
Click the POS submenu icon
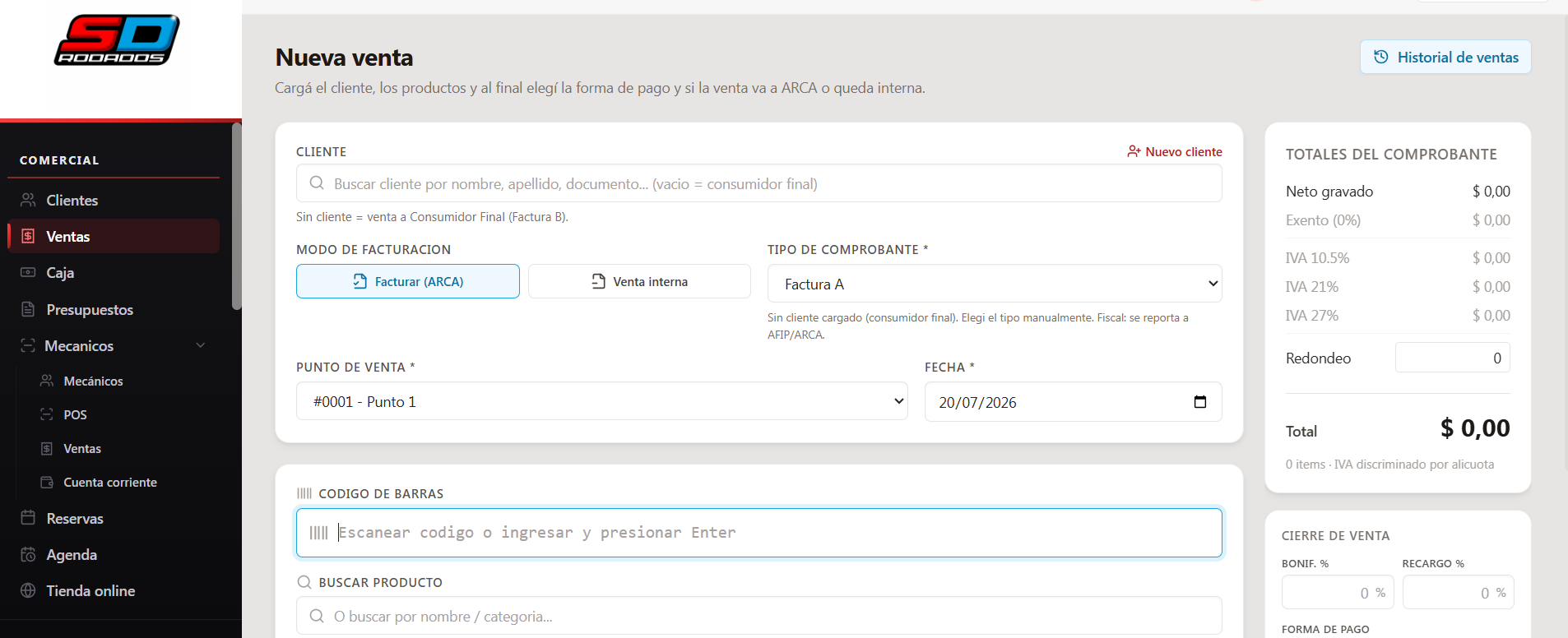47,414
